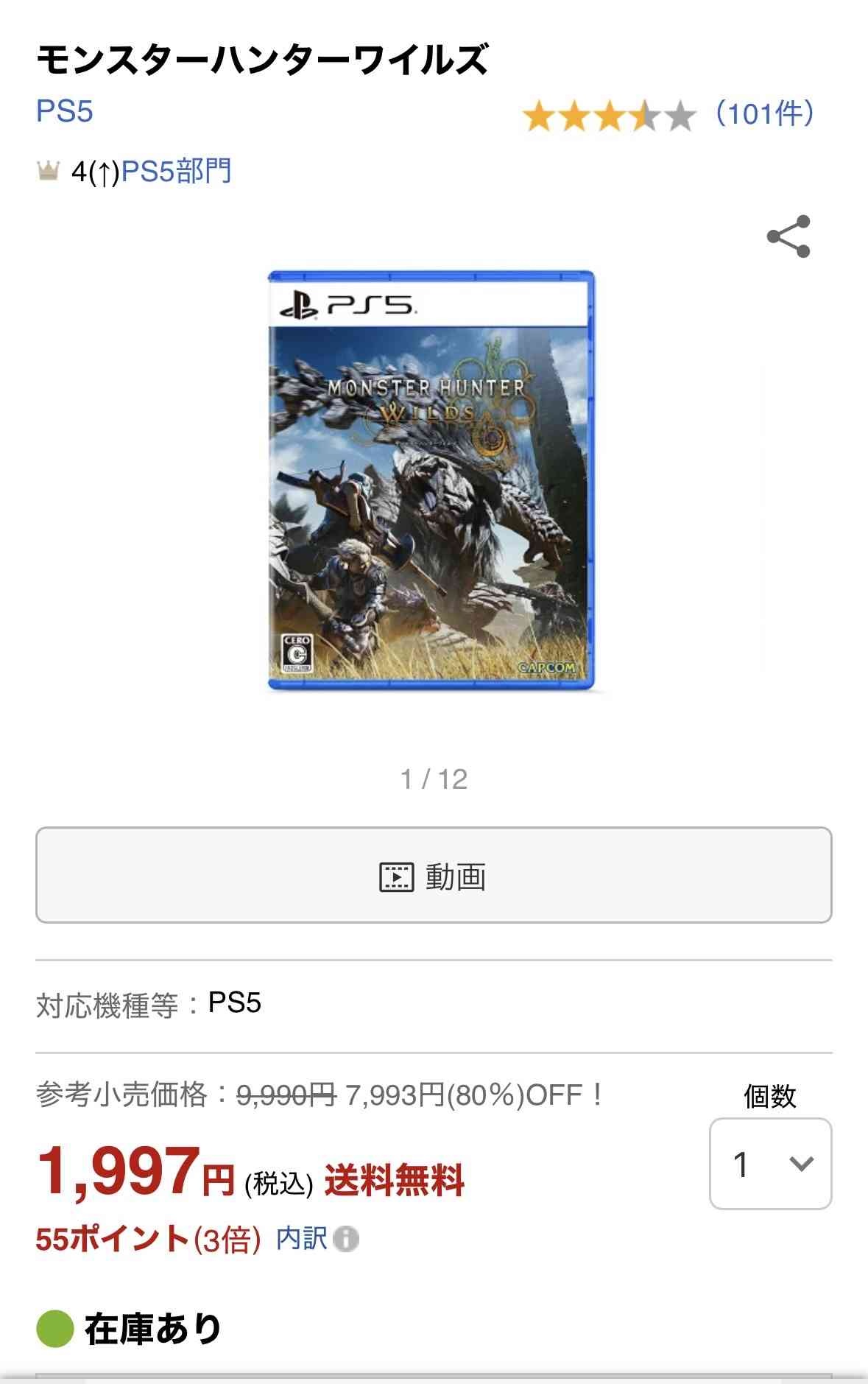Viewport: 868px width, 1384px height.
Task: Open the PS5部門 ranking link
Action: click(x=176, y=171)
